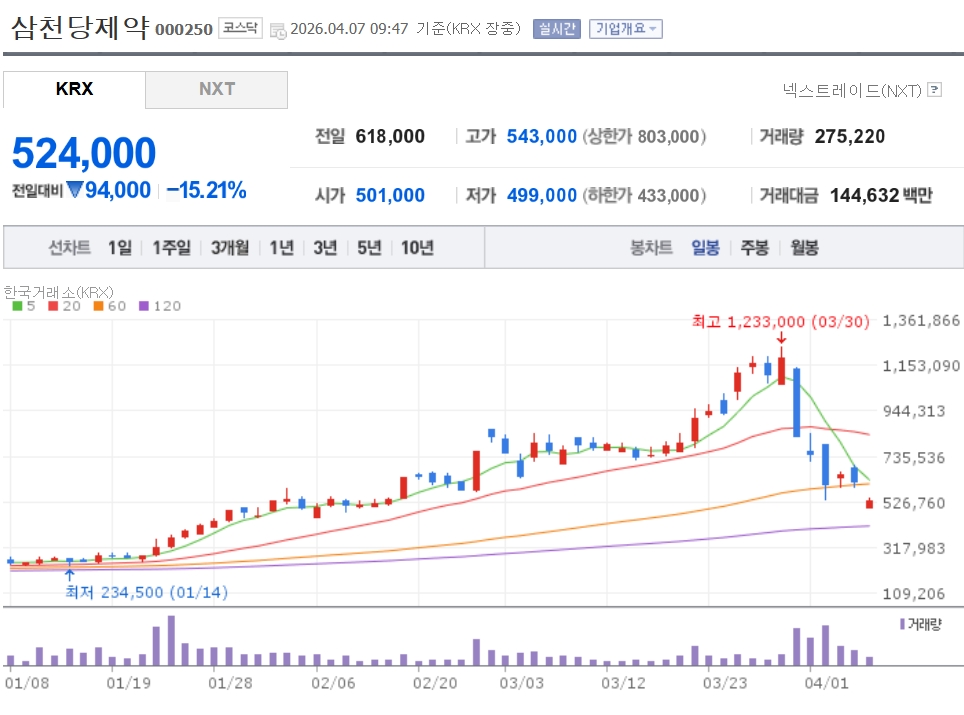Select the 일봉 daily candle chart
Image resolution: width=964 pixels, height=715 pixels.
[x=705, y=248]
